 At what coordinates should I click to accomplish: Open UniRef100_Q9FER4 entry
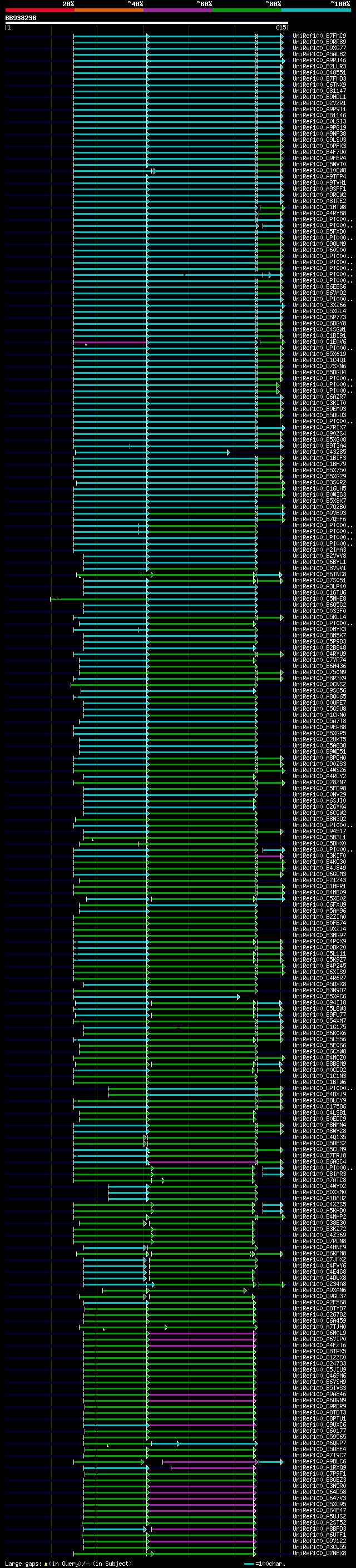319,159
